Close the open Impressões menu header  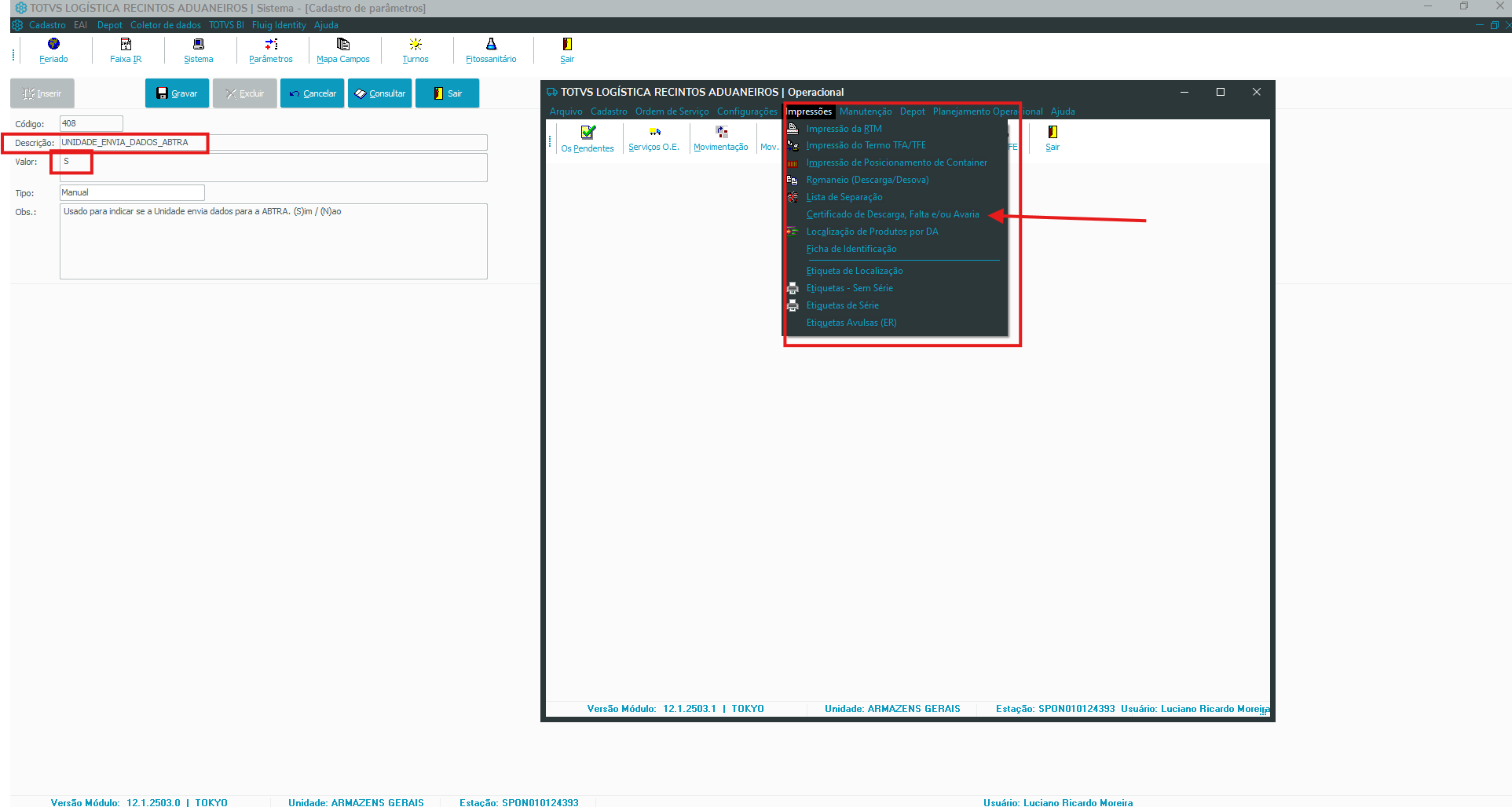[x=809, y=111]
